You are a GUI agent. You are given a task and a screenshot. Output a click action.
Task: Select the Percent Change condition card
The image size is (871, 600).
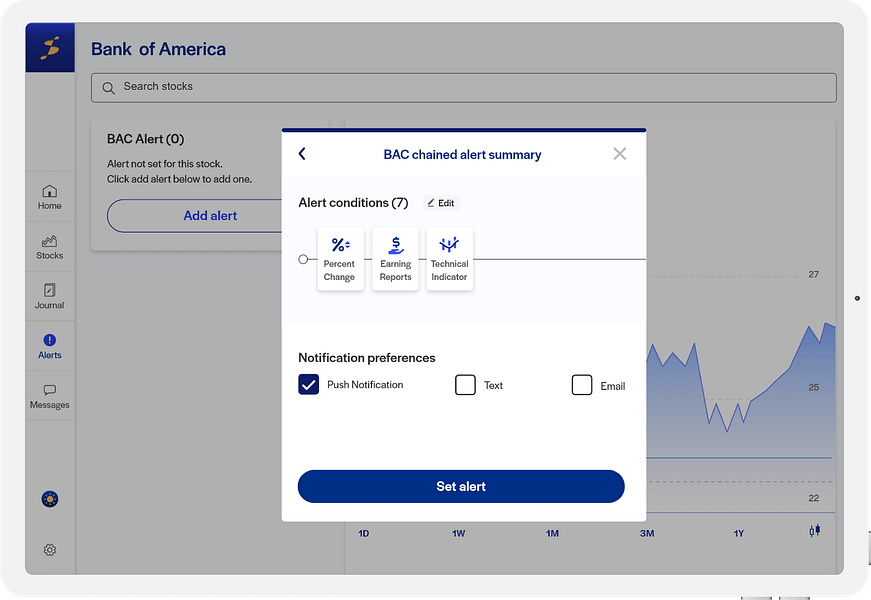coord(341,259)
